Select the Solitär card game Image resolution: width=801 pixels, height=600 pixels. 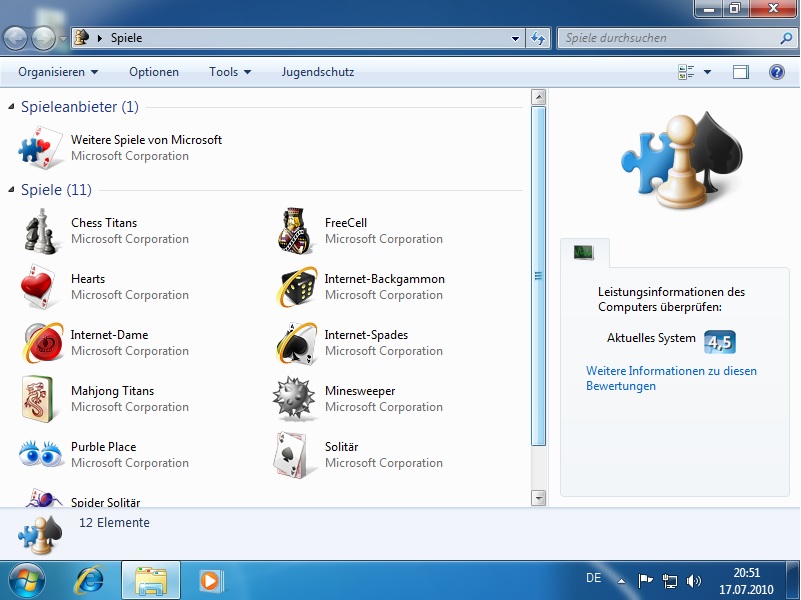(x=296, y=455)
